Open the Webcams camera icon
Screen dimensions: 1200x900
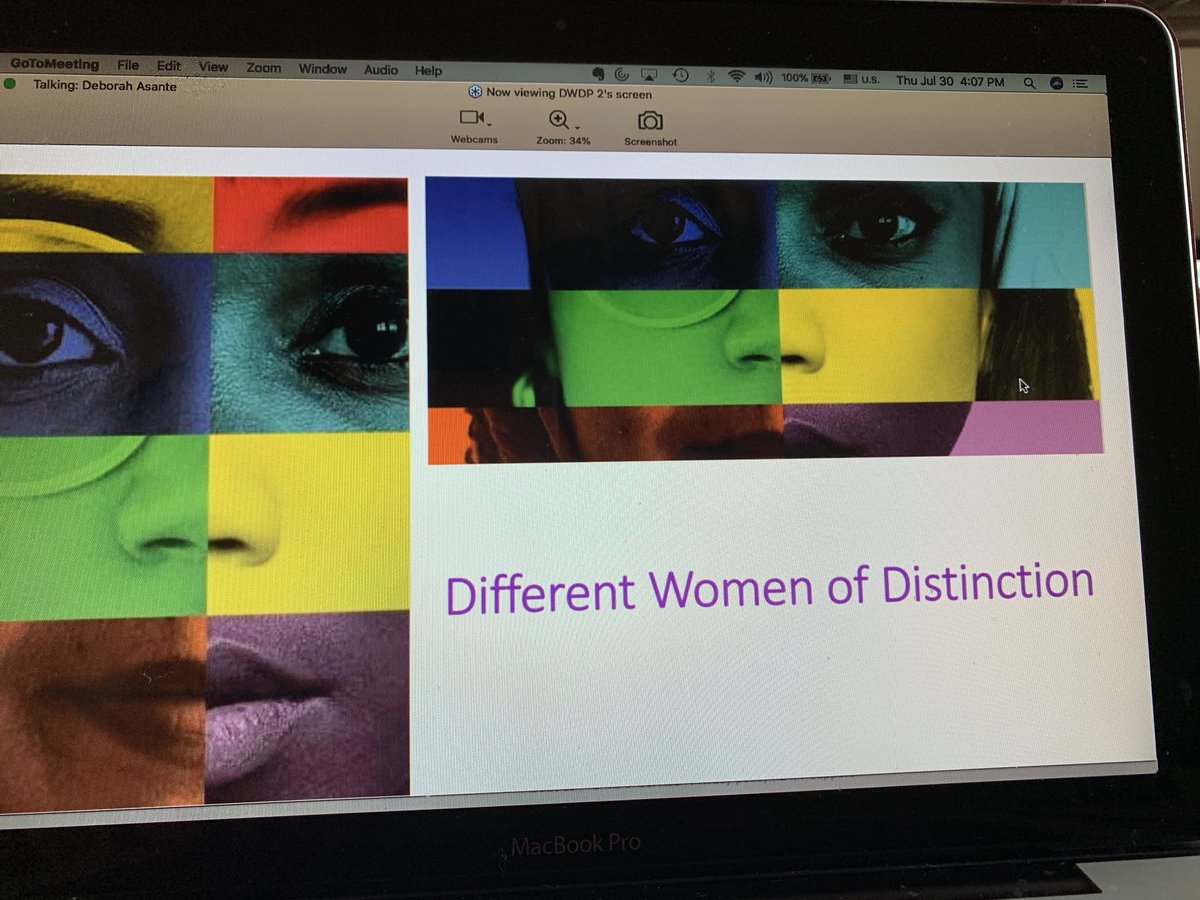tap(471, 118)
